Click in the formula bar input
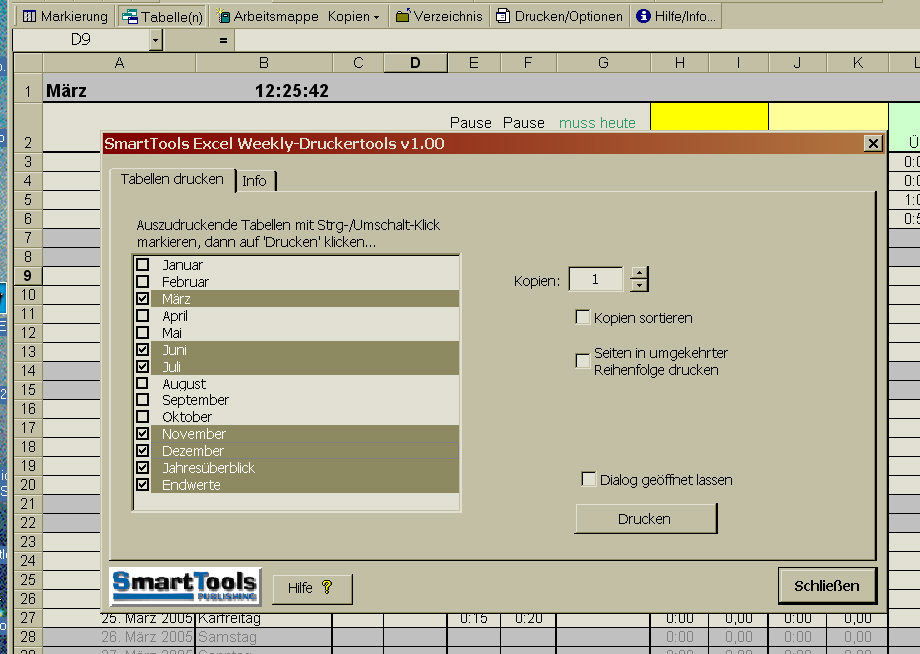This screenshot has width=920, height=654. (577, 40)
